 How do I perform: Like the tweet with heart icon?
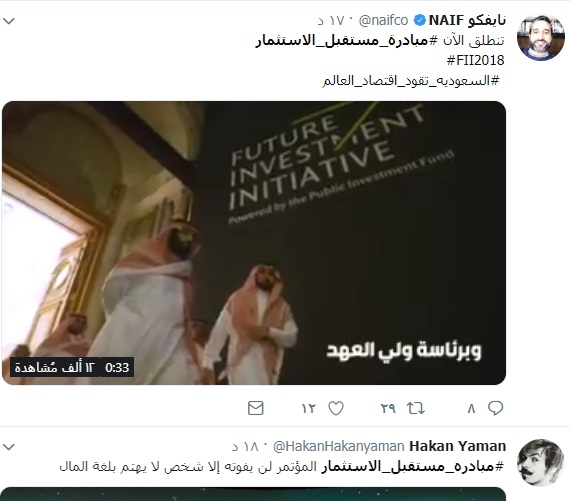(x=336, y=408)
